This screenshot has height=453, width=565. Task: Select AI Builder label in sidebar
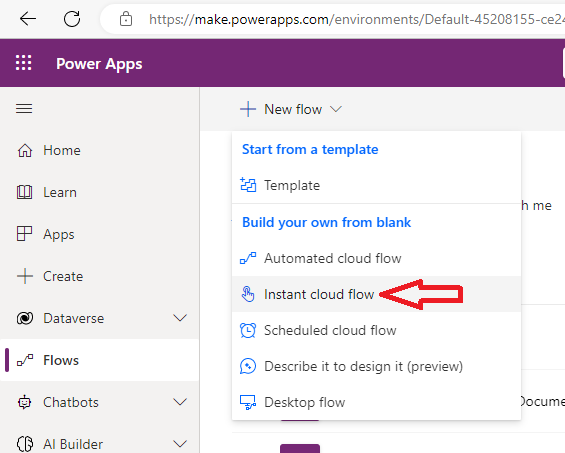pyautogui.click(x=73, y=444)
